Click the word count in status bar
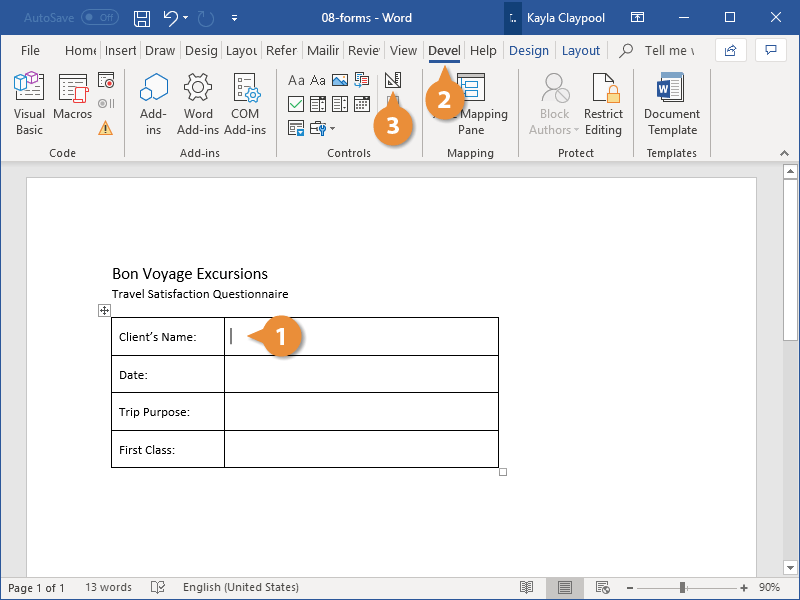The width and height of the screenshot is (800, 600). click(108, 587)
